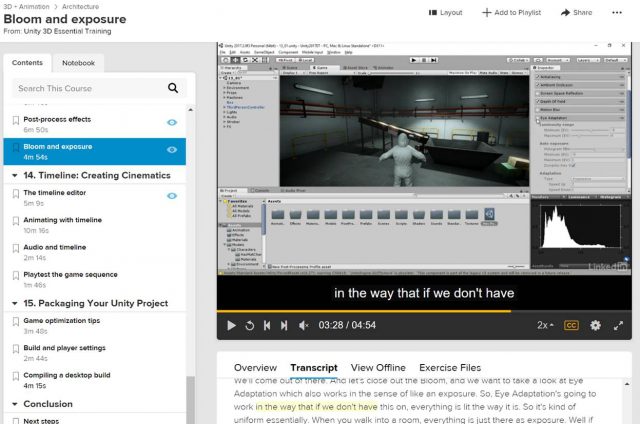Bookmark Audio and timeline video
This screenshot has width=640, height=424.
[x=16, y=248]
